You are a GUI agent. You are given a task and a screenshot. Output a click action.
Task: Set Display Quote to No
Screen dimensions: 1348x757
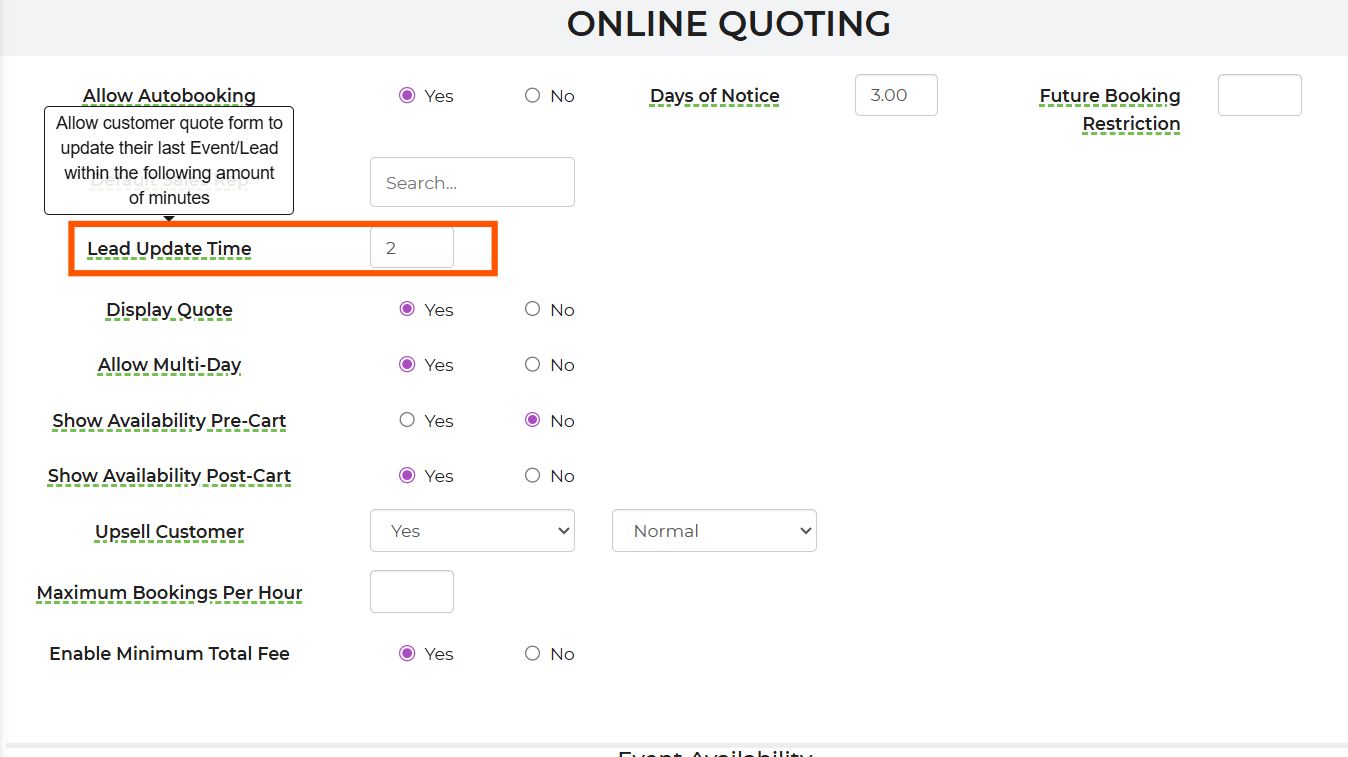532,310
